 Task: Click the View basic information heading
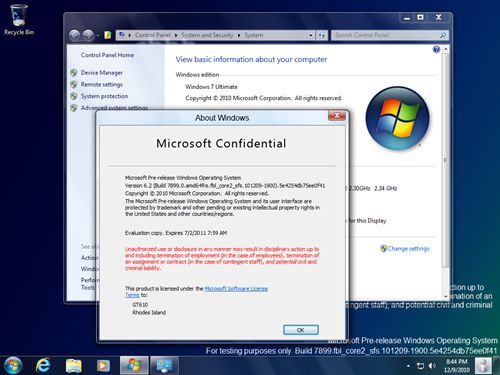251,59
